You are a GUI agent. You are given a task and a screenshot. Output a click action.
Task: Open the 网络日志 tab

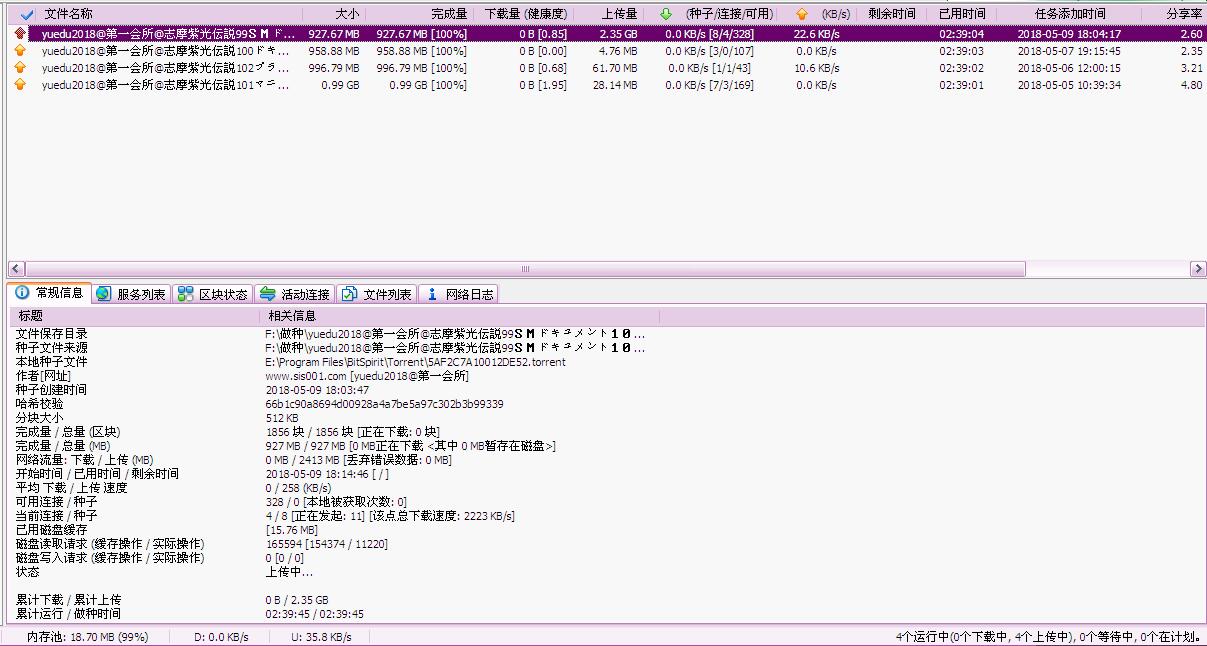tap(459, 294)
